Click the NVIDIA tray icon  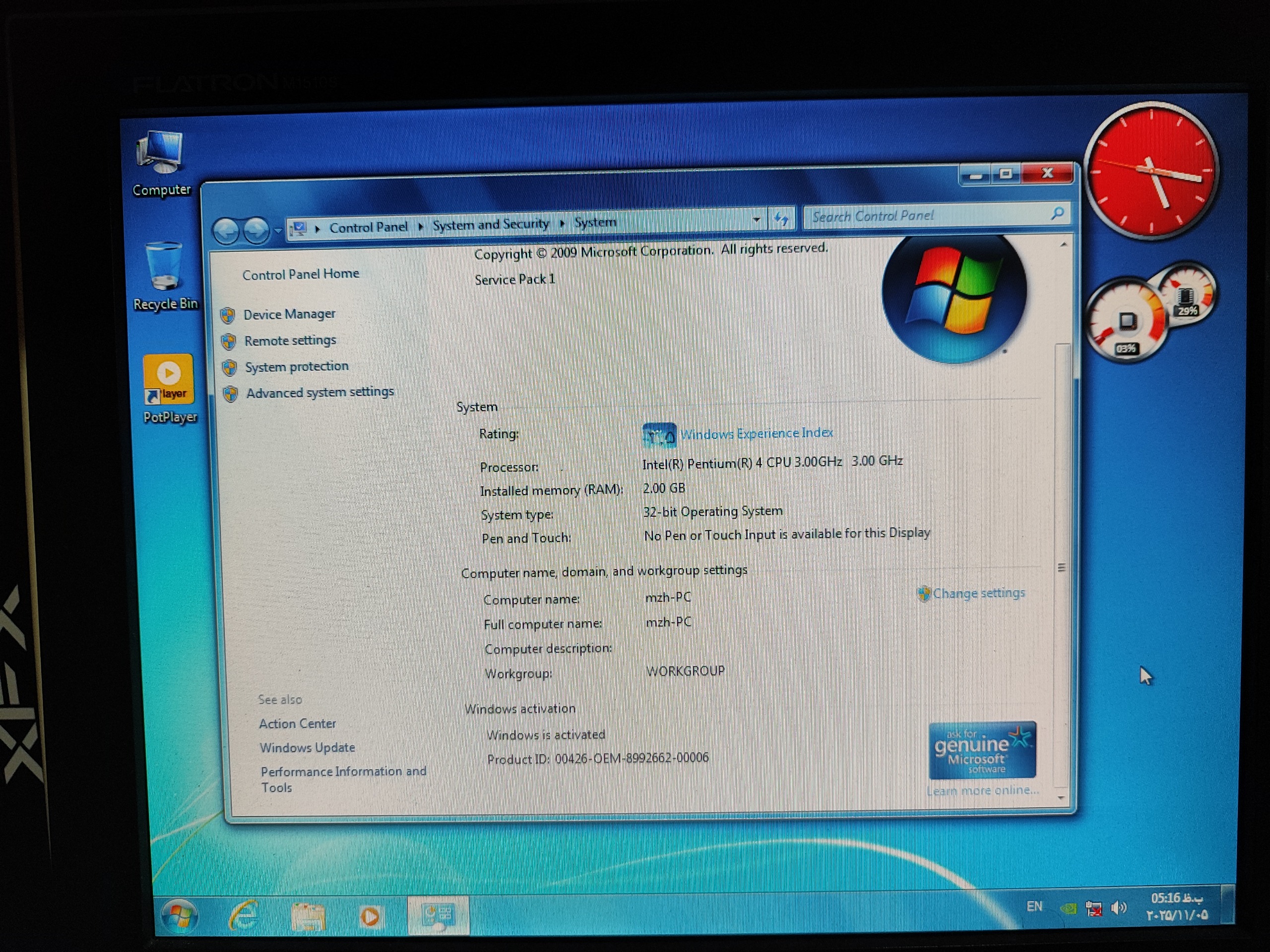[1069, 908]
